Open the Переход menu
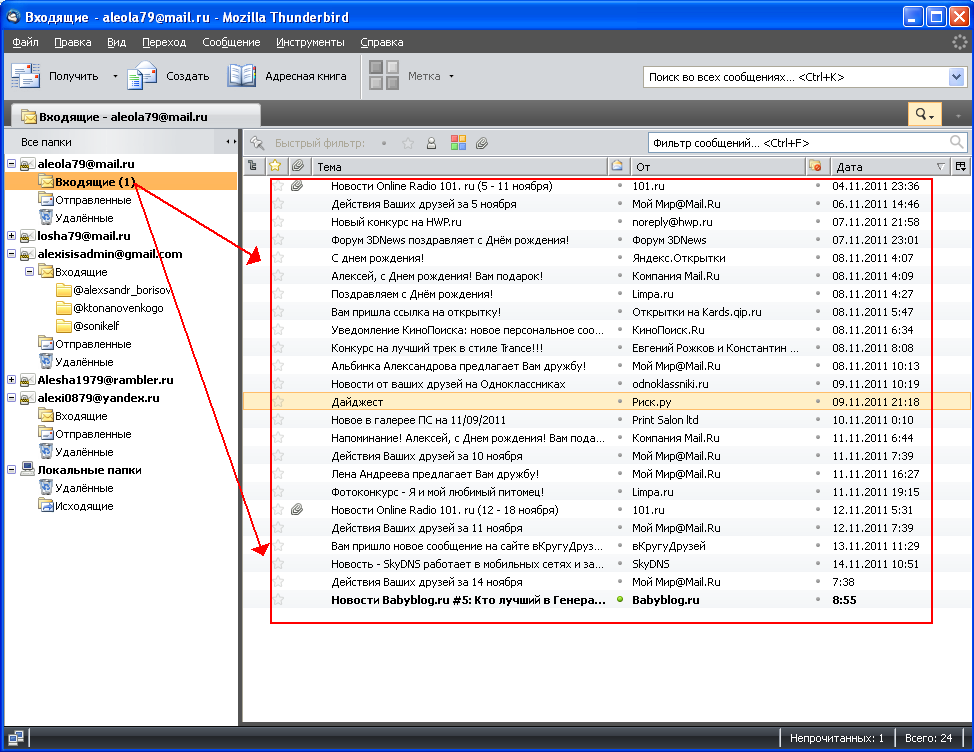Image resolution: width=974 pixels, height=752 pixels. coord(164,42)
